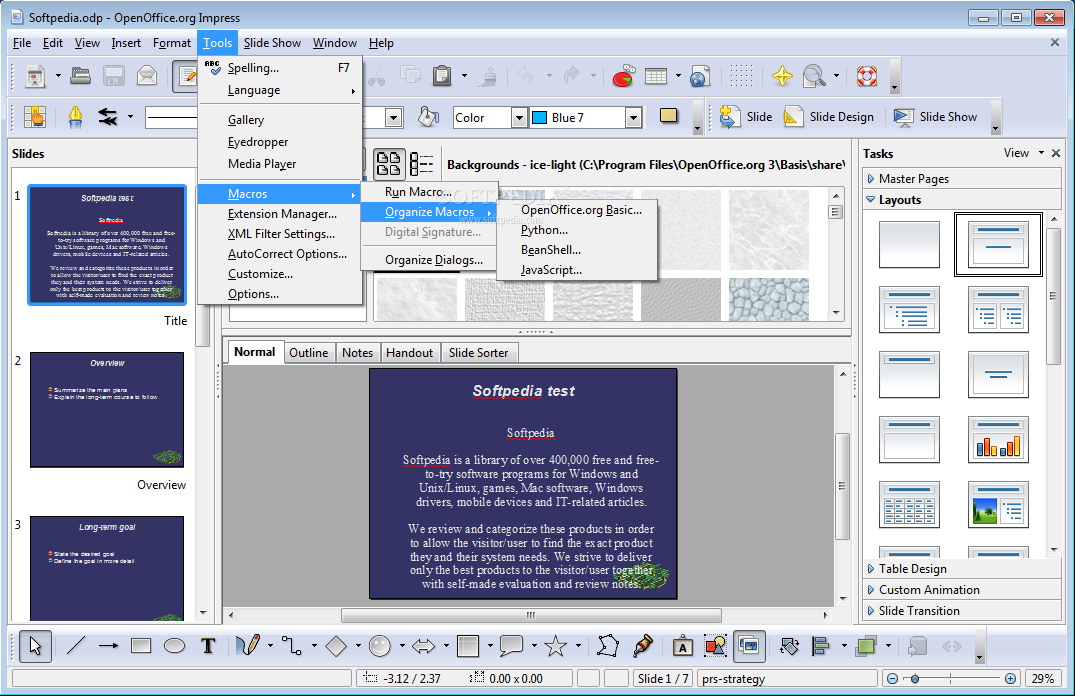Choose the chart layout thumbnail
This screenshot has height=696, width=1075.
998,439
